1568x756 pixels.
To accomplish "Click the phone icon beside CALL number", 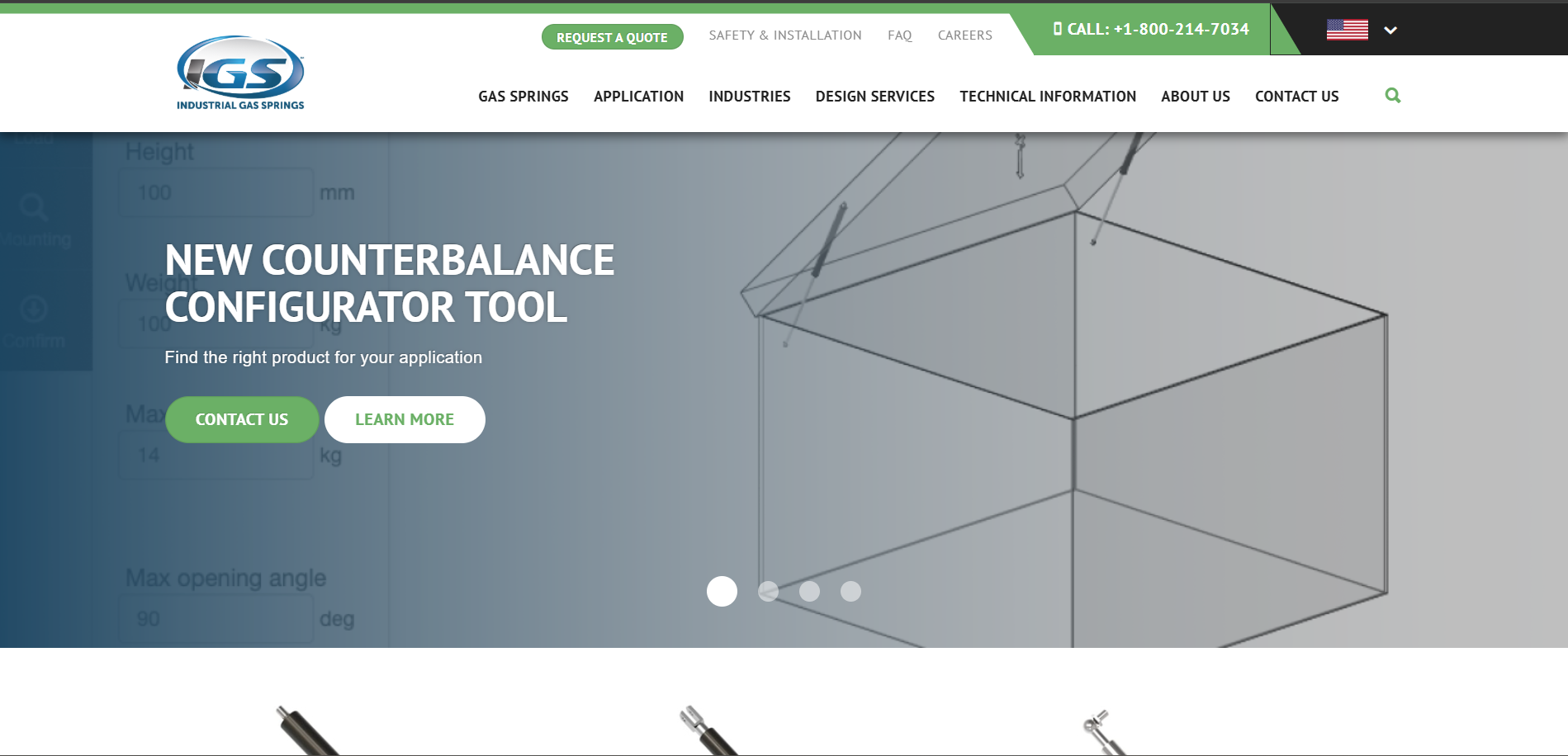I will [x=1058, y=29].
